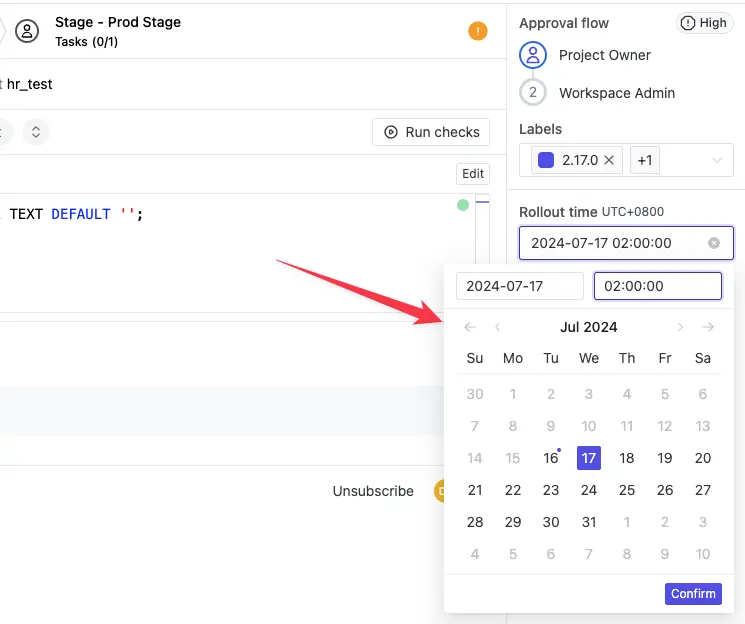The height and width of the screenshot is (624, 745).
Task: Click the green status dot in editor
Action: (x=462, y=205)
